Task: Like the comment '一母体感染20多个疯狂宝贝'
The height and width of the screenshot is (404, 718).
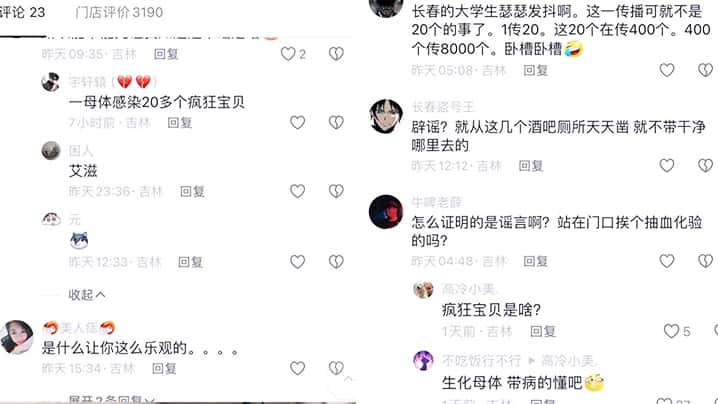Action: (297, 122)
